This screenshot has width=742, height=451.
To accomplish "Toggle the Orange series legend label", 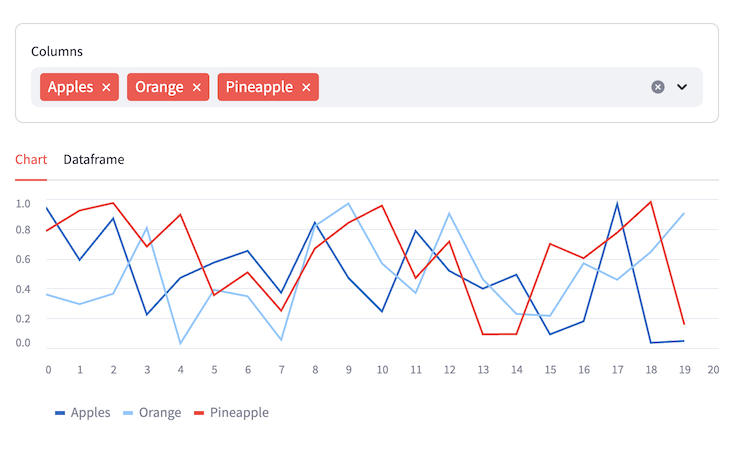I will click(159, 413).
